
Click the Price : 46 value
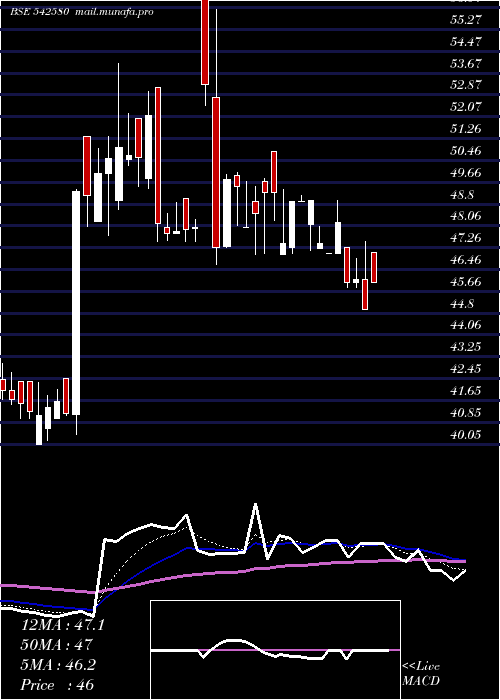coord(58,684)
